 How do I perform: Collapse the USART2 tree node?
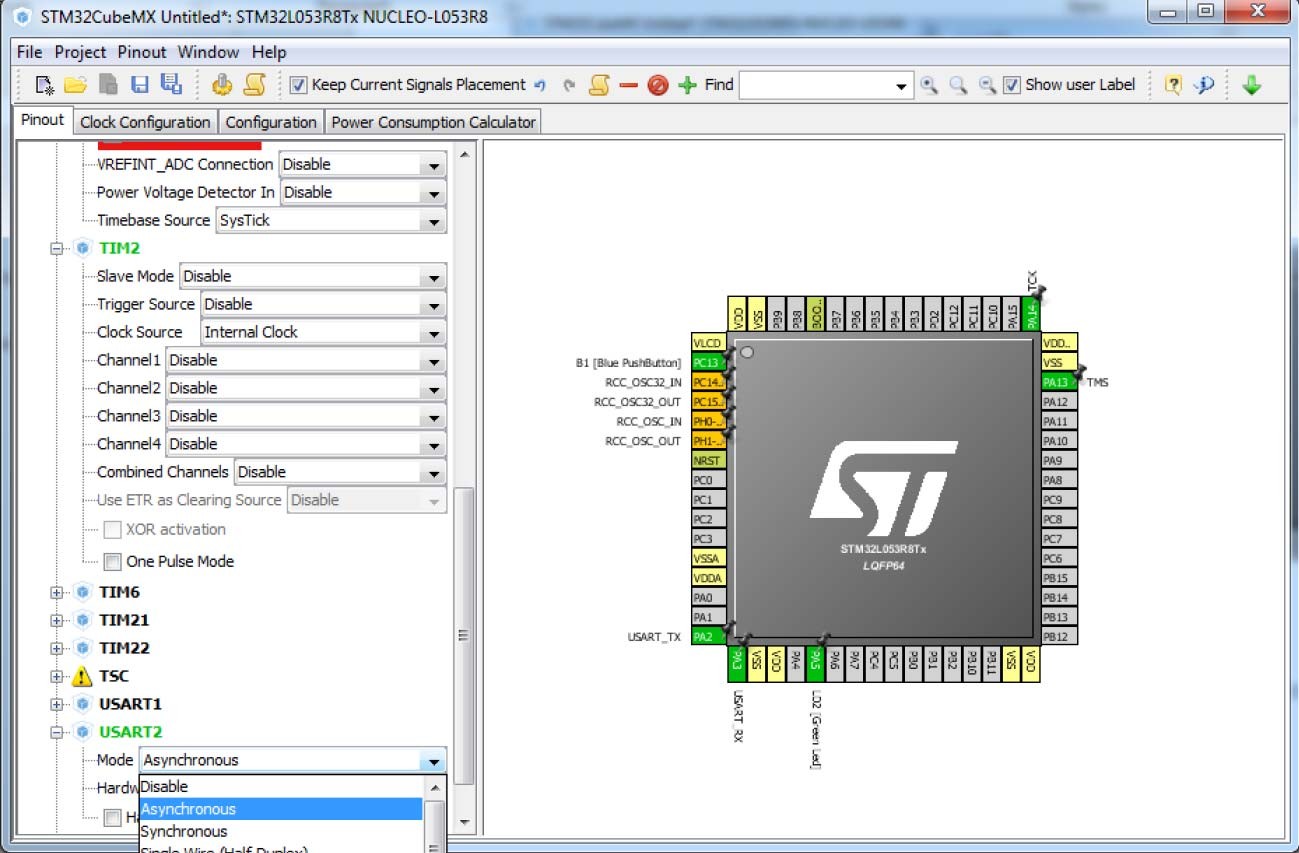(x=57, y=733)
